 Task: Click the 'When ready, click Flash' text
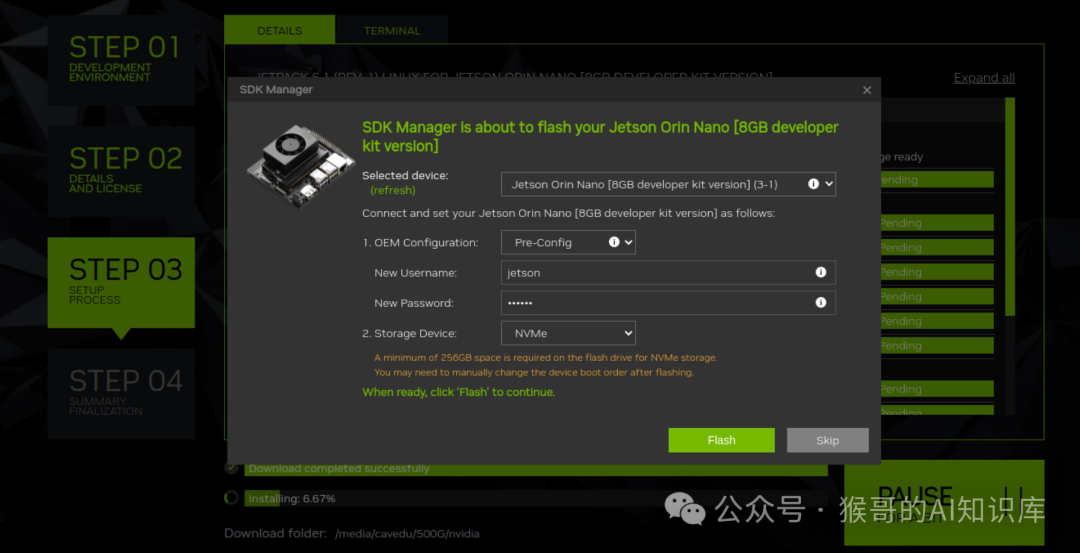458,392
